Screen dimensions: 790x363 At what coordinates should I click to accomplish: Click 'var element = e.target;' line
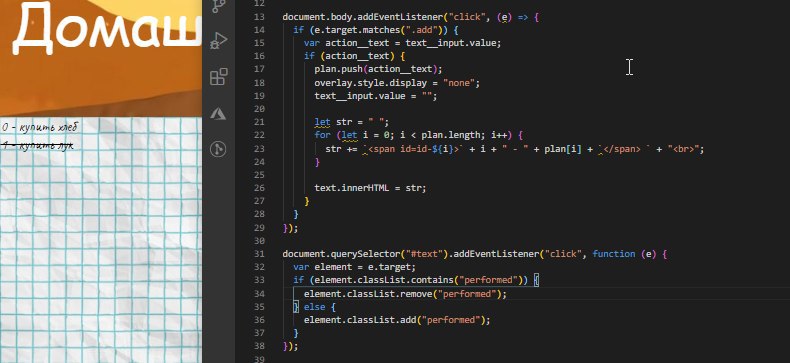tap(355, 267)
